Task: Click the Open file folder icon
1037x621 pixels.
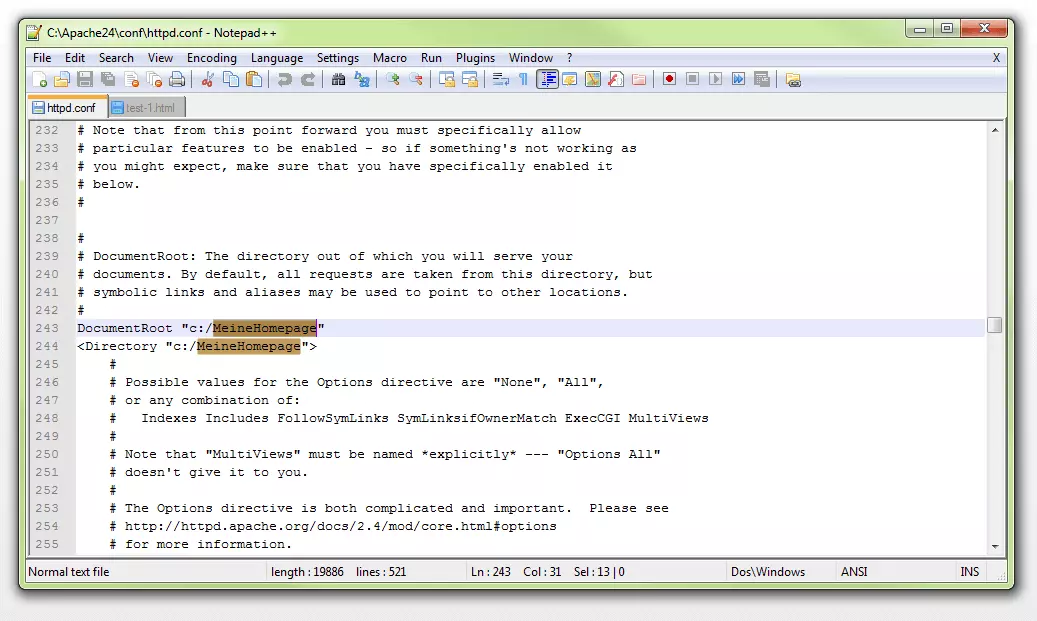Action: 62,79
